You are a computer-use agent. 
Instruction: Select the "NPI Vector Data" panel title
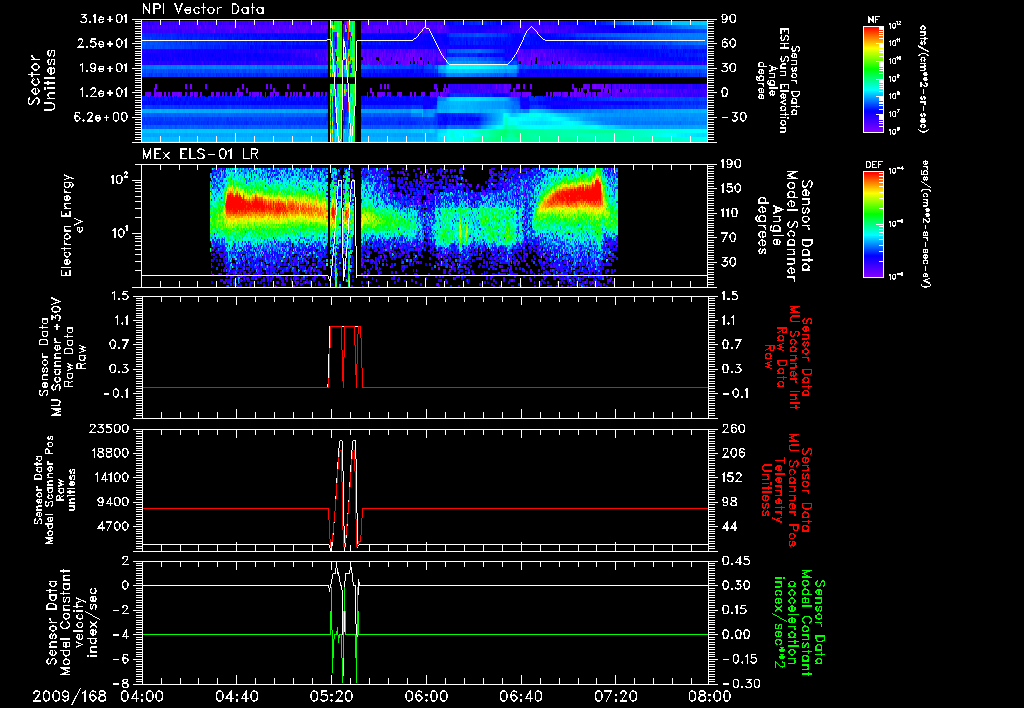[203, 9]
